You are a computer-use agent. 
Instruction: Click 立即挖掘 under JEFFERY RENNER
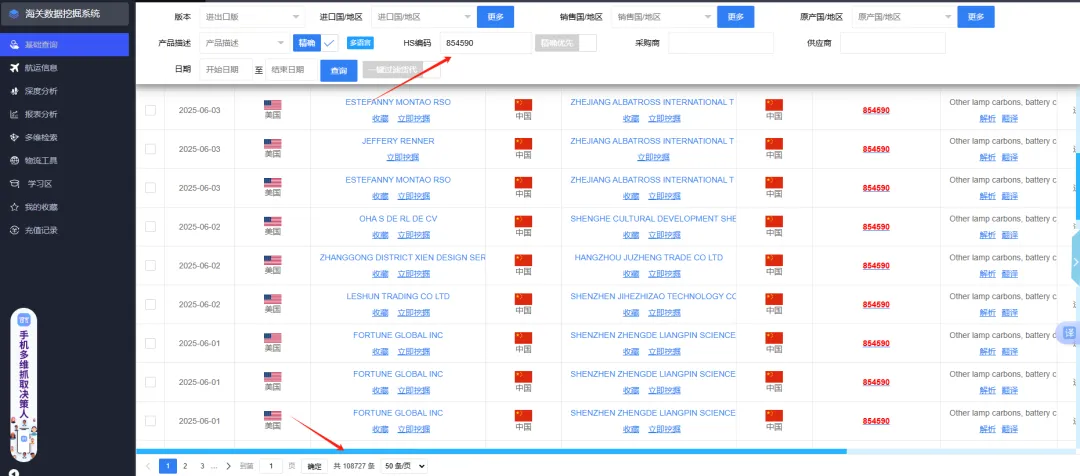click(402, 157)
